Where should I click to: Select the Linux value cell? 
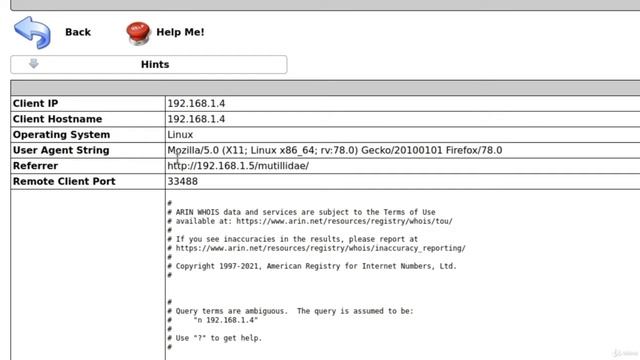(x=402, y=135)
